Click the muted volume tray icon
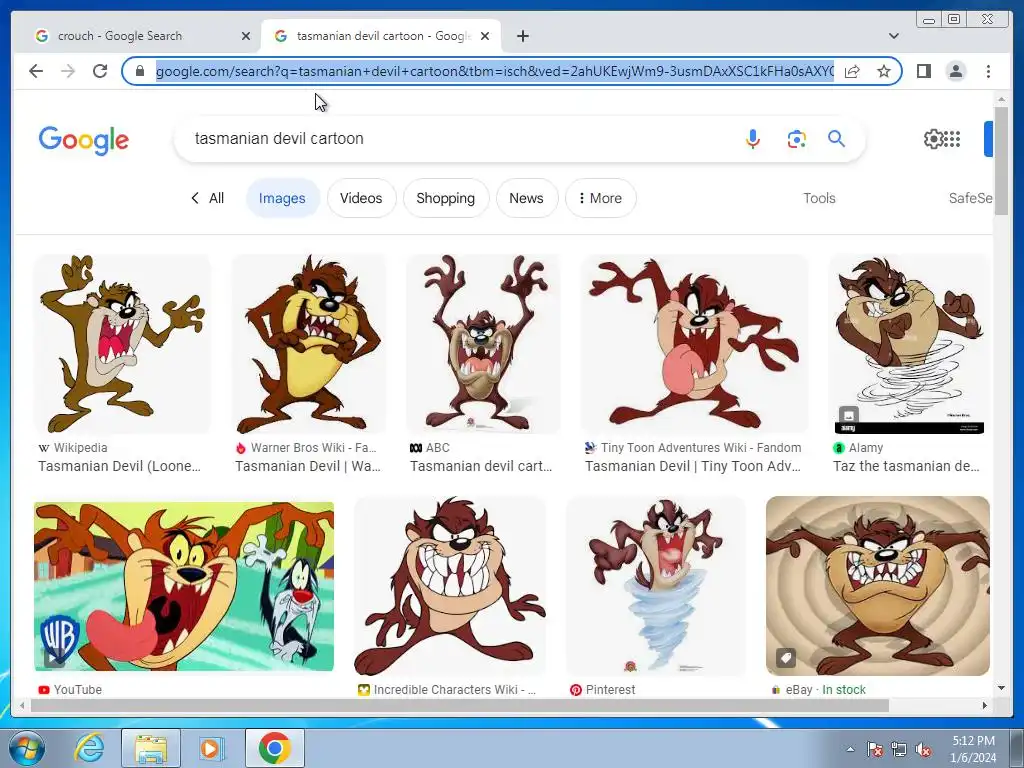Viewport: 1024px width, 768px height. coord(923,749)
